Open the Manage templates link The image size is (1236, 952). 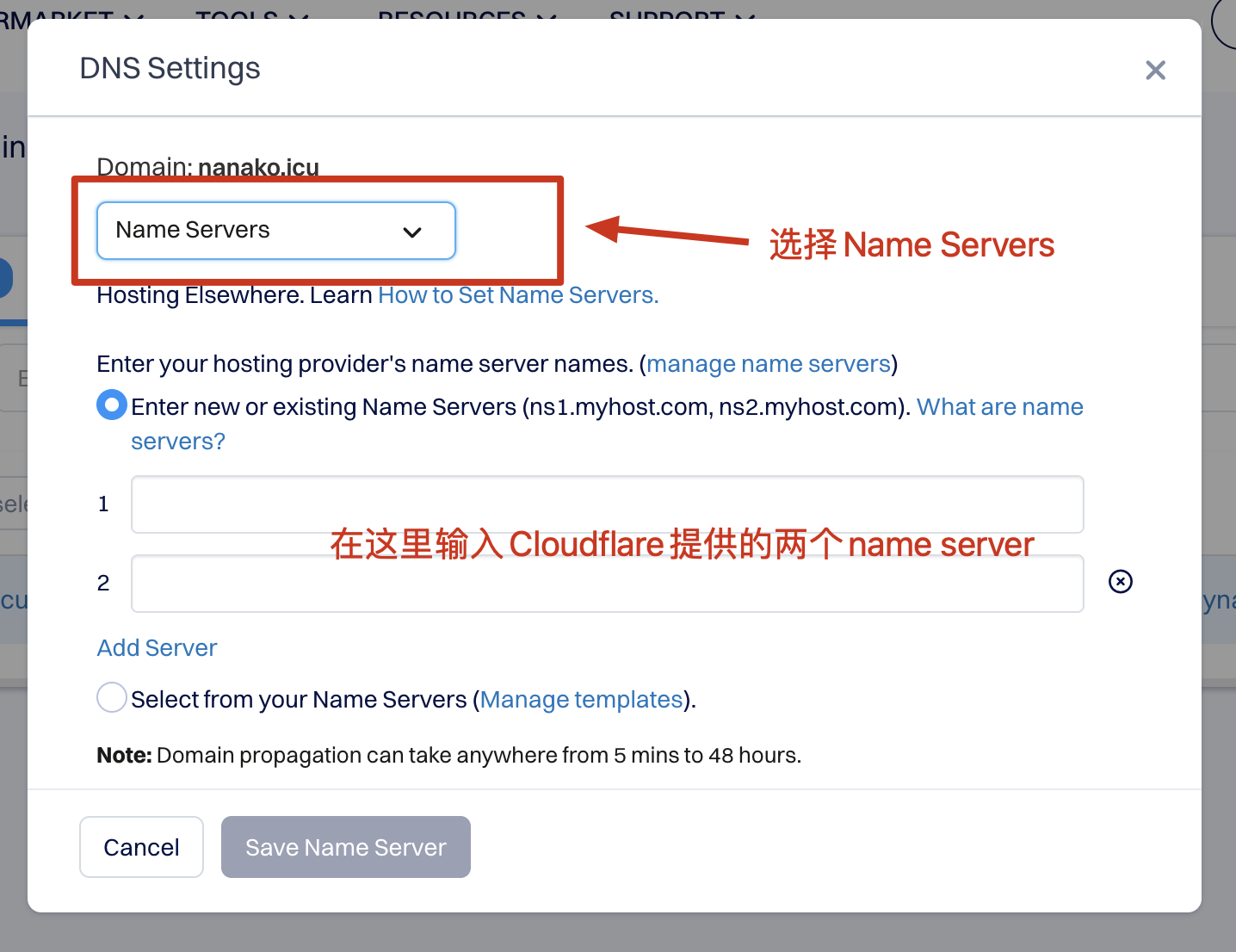pyautogui.click(x=581, y=700)
